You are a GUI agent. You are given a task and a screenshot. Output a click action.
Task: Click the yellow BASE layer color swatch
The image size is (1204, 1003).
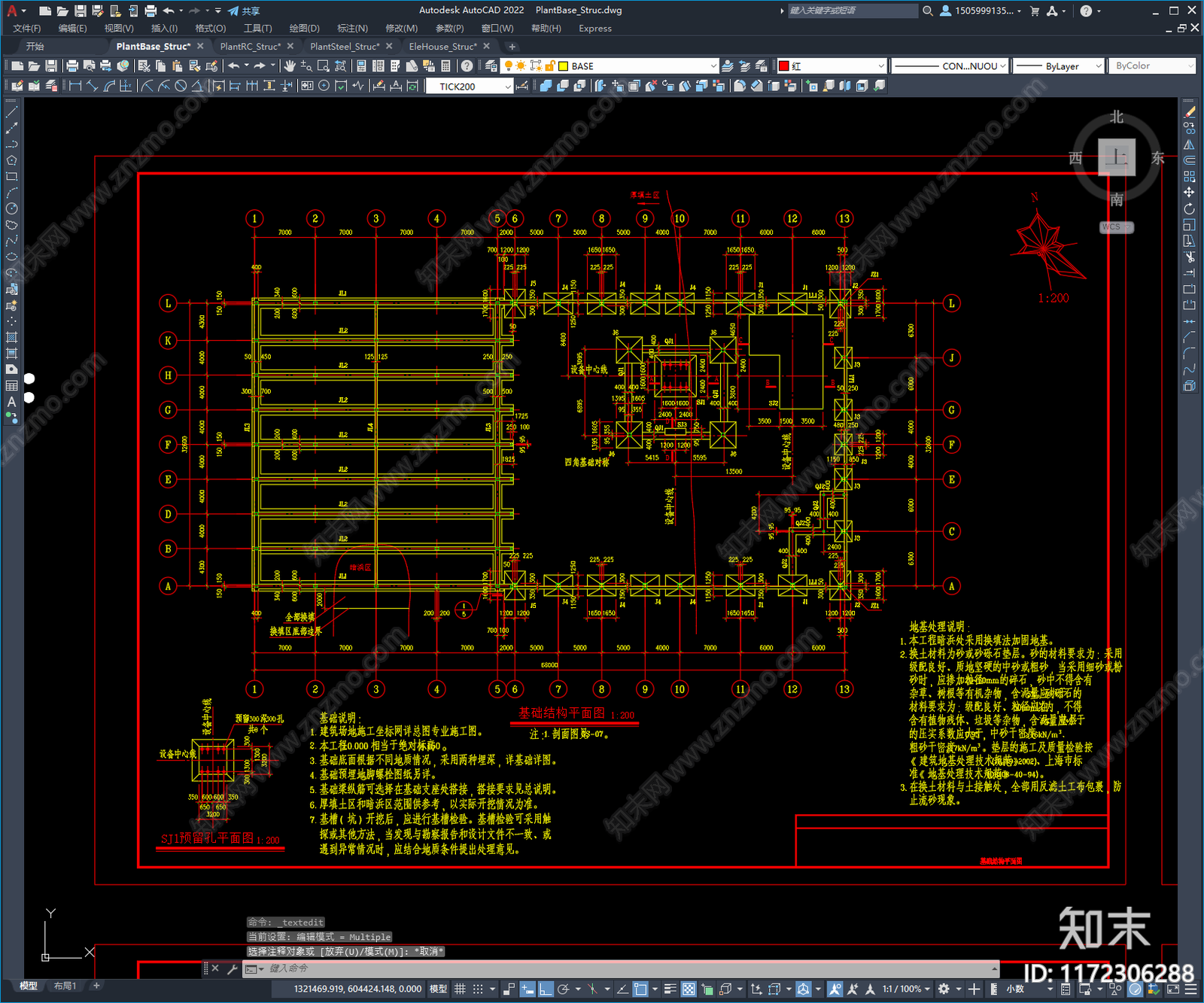[x=563, y=66]
